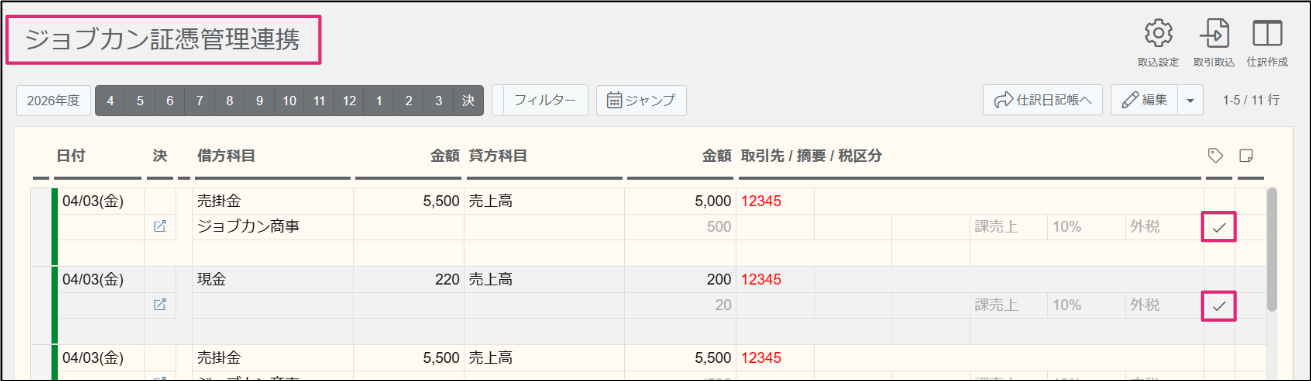Image resolution: width=1311 pixels, height=381 pixels.
Task: Click the memo note icon column header
Action: point(1246,155)
